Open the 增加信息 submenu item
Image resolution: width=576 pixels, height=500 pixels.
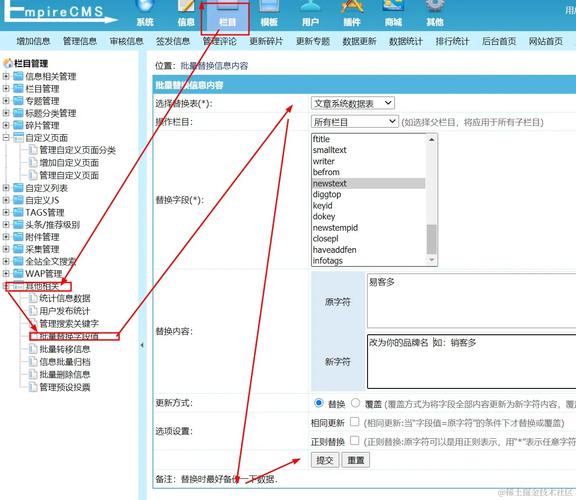(x=33, y=41)
